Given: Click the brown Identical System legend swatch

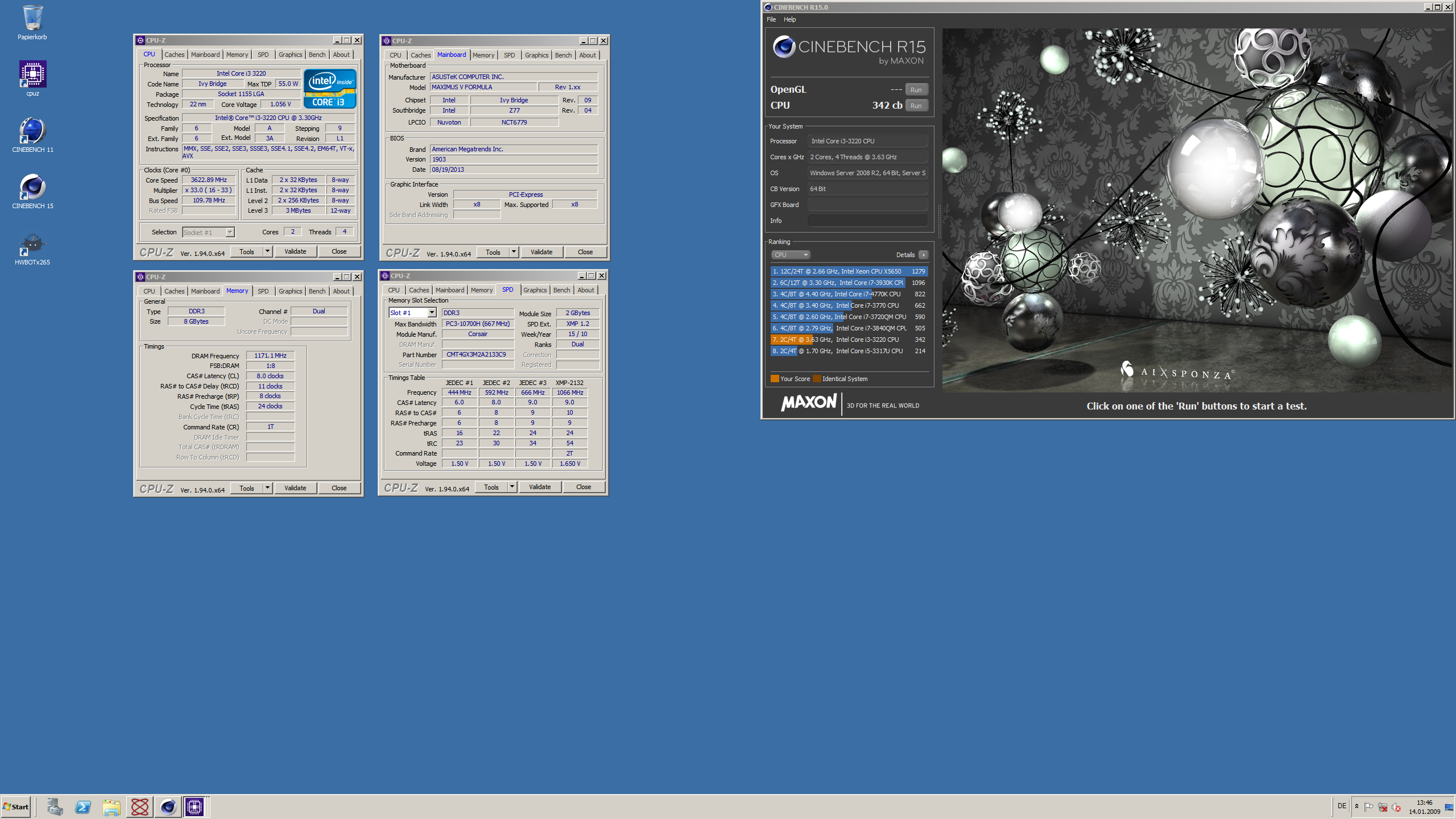Looking at the screenshot, I should point(817,379).
